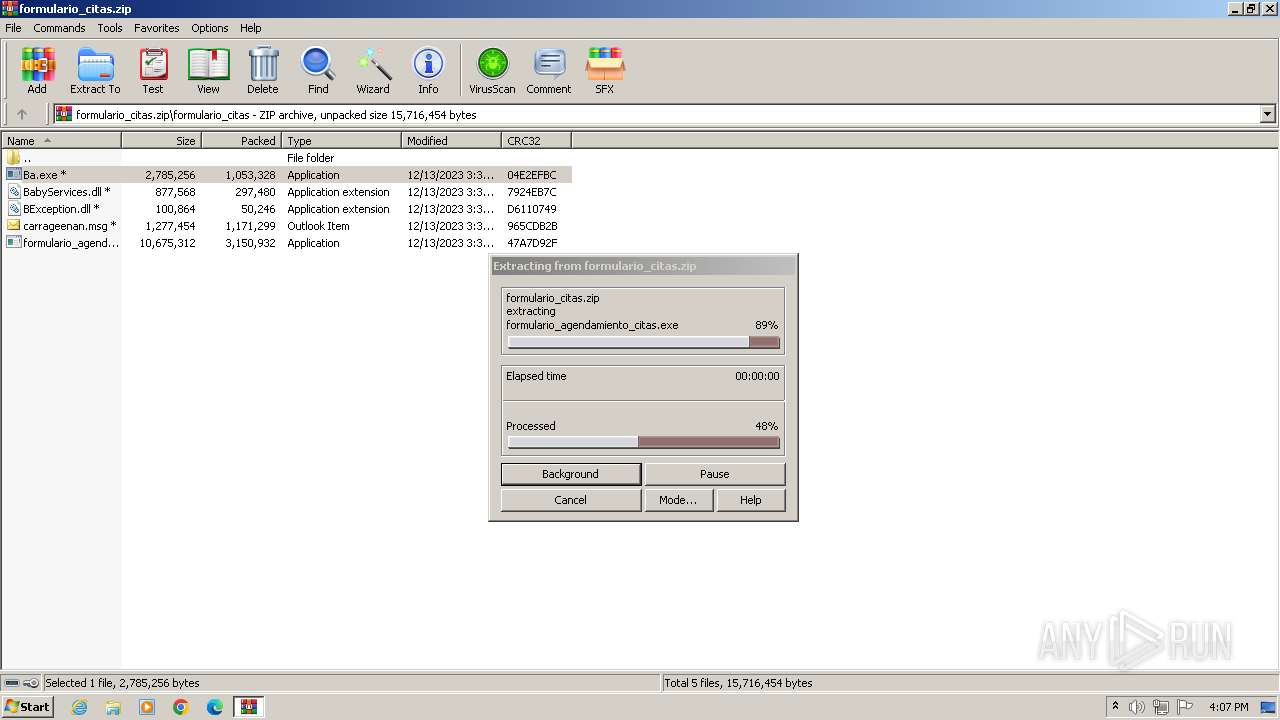The image size is (1280, 720).
Task: Start VirusScan on the archive
Action: [x=492, y=71]
